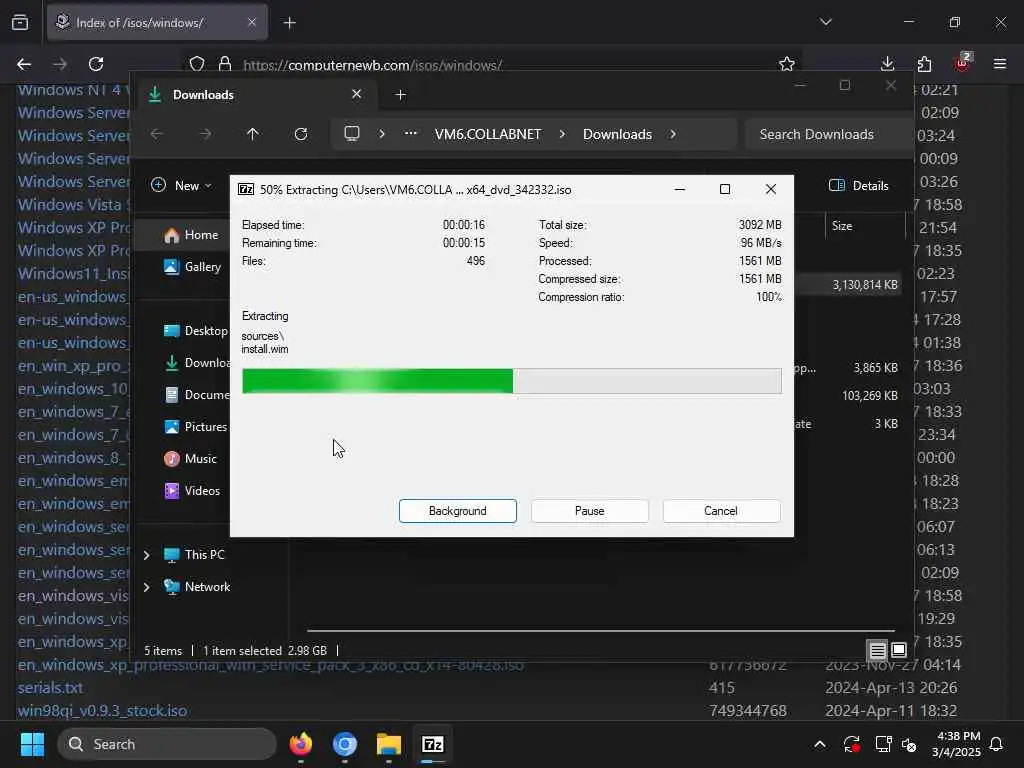Open Chromium from the taskbar
This screenshot has height=768, width=1024.
click(x=345, y=744)
